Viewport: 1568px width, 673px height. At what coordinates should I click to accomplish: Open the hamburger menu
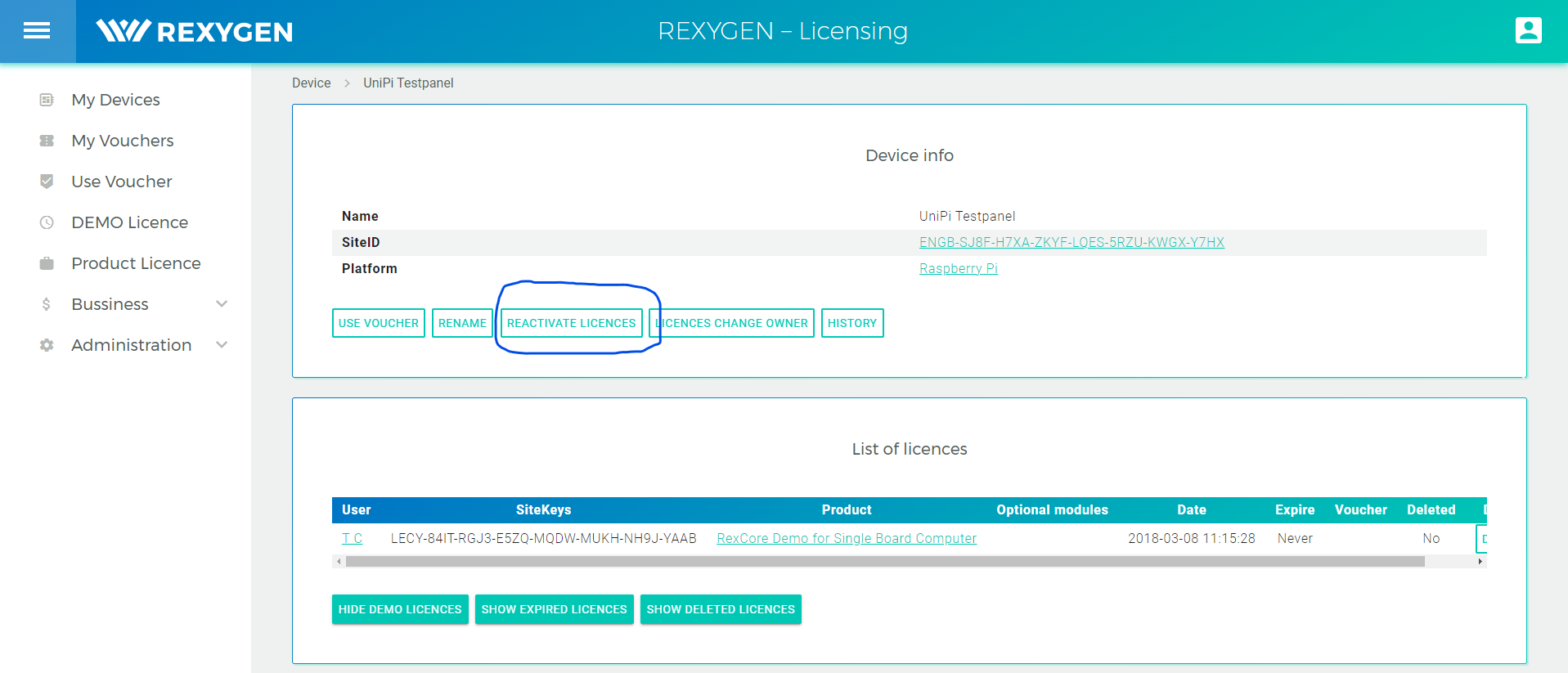[x=37, y=31]
